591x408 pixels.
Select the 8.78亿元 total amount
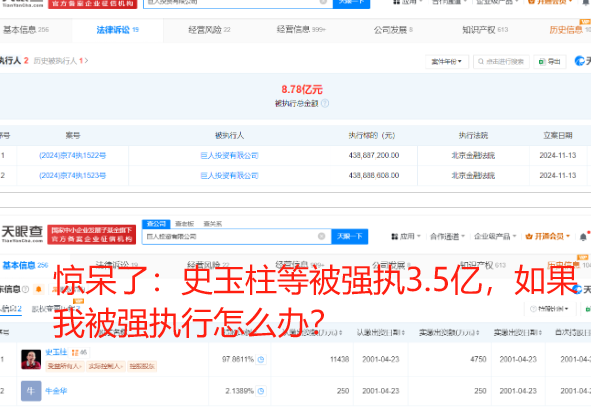[x=302, y=90]
